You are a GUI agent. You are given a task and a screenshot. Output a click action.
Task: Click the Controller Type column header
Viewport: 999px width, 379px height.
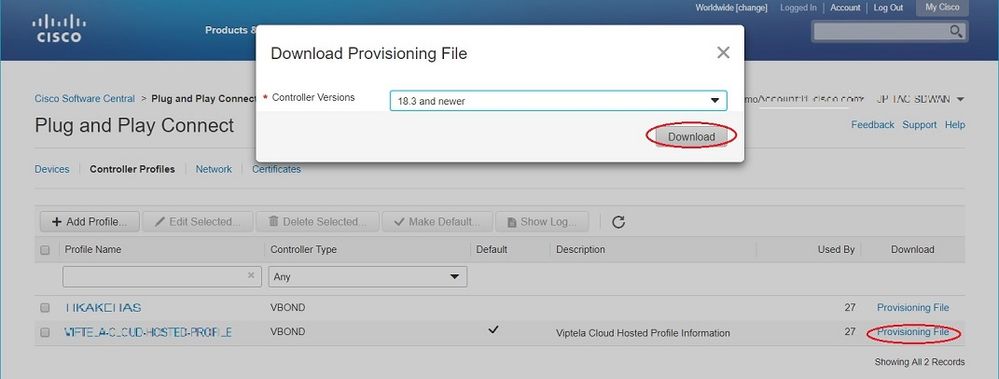(x=303, y=250)
